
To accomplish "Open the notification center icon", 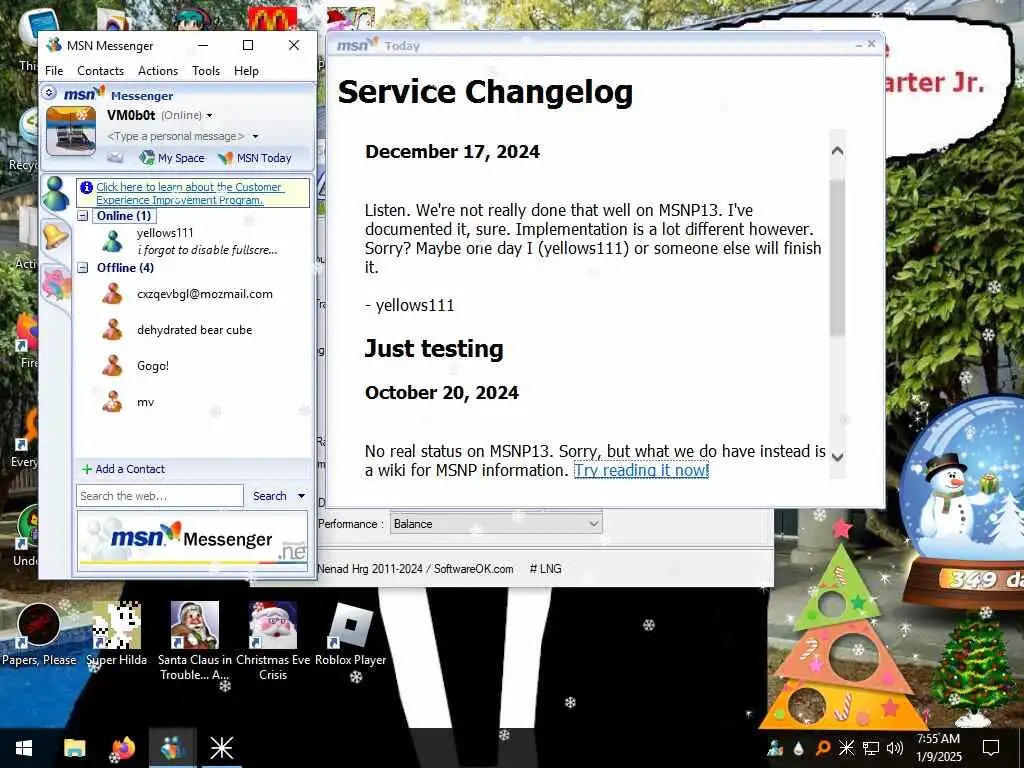I will [991, 748].
